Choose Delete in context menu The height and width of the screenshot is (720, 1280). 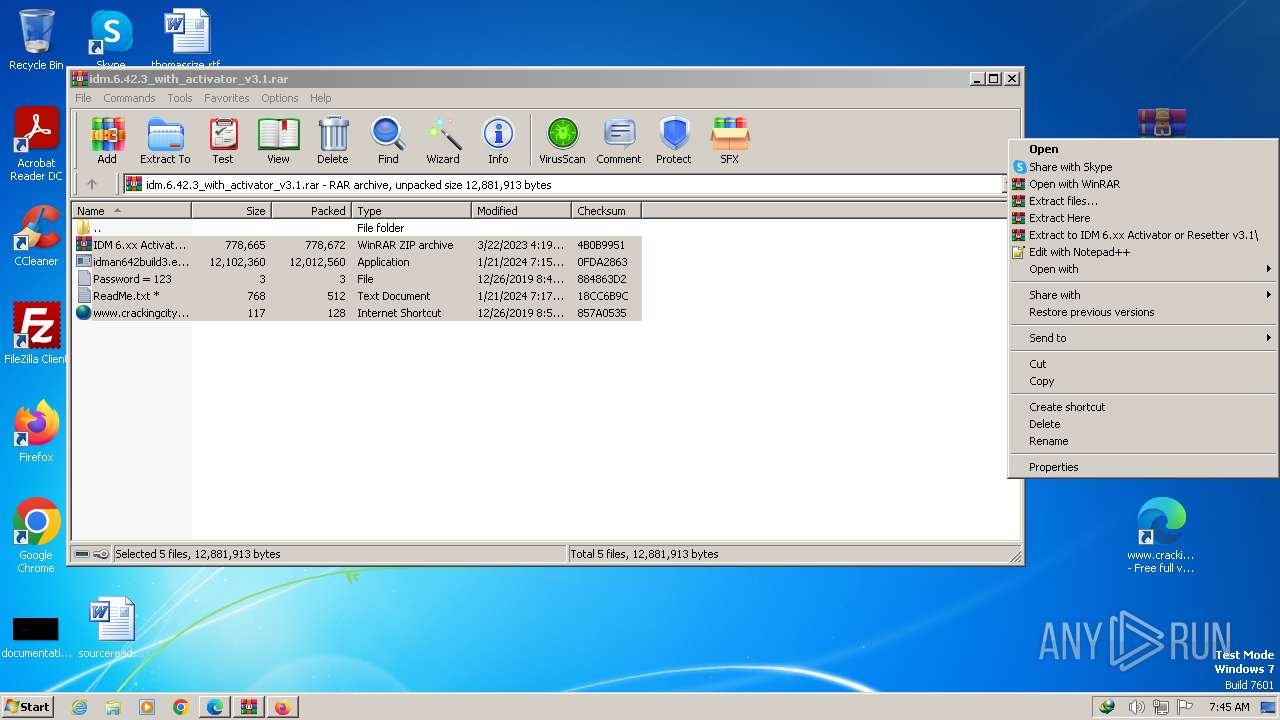pos(1143,424)
